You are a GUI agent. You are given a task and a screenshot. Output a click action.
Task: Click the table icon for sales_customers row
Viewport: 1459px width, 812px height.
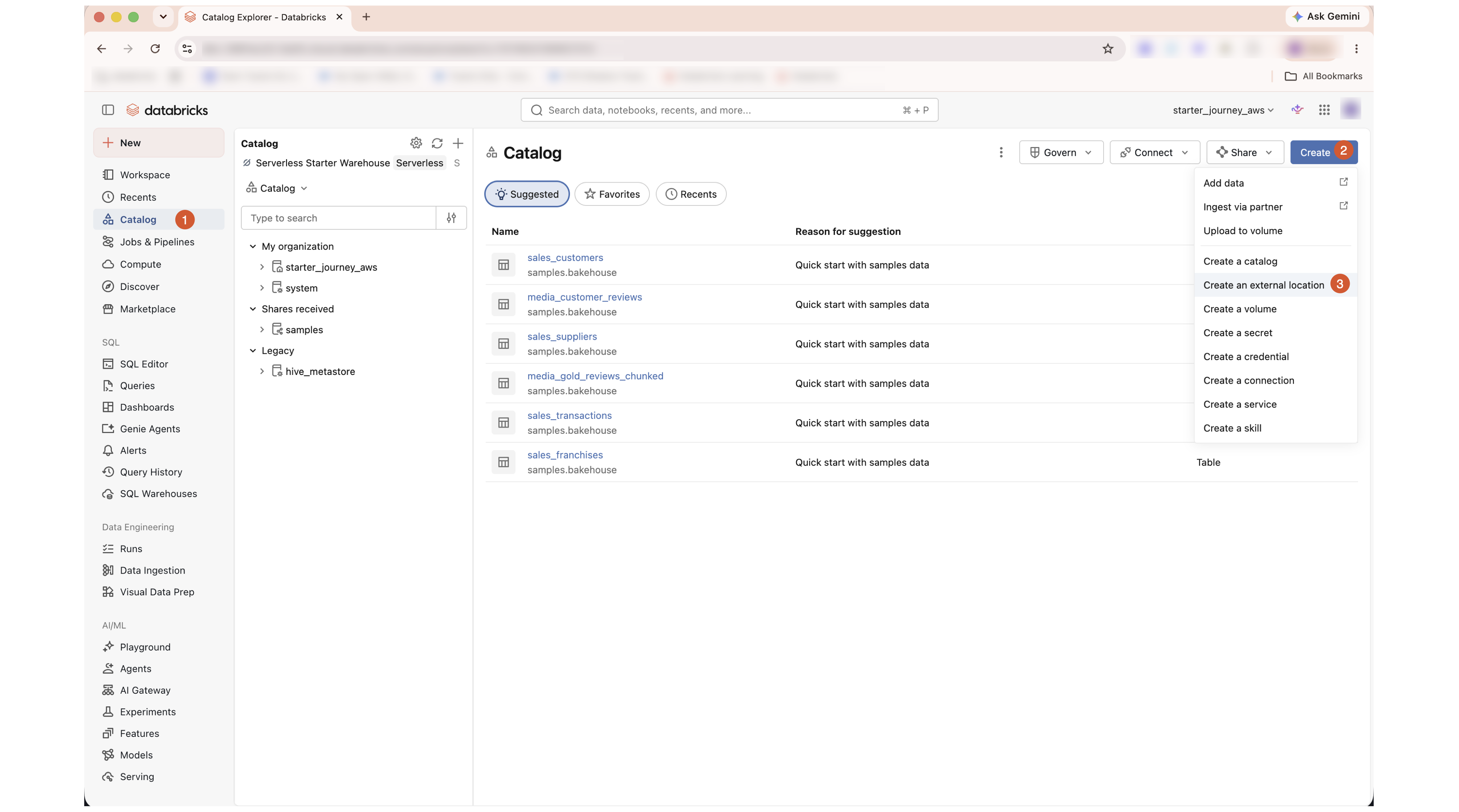tap(503, 265)
